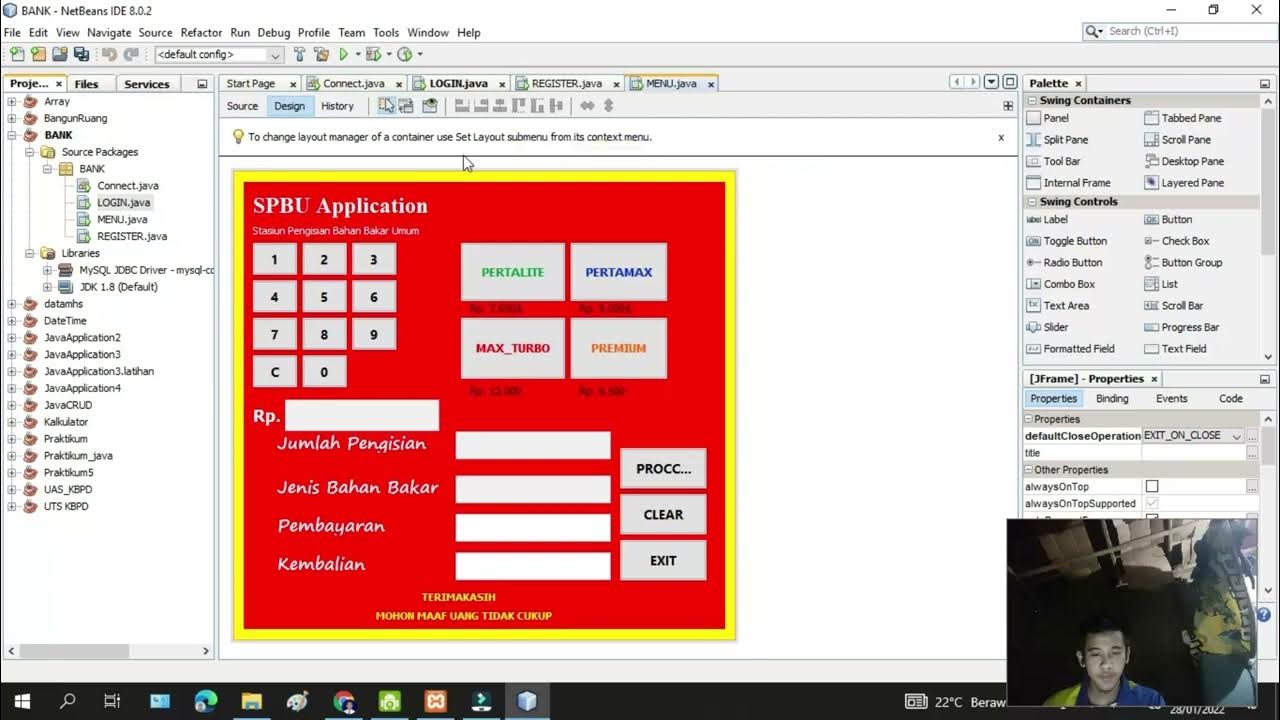Click the Clean and Build icon
Image resolution: width=1280 pixels, height=720 pixels.
[321, 54]
